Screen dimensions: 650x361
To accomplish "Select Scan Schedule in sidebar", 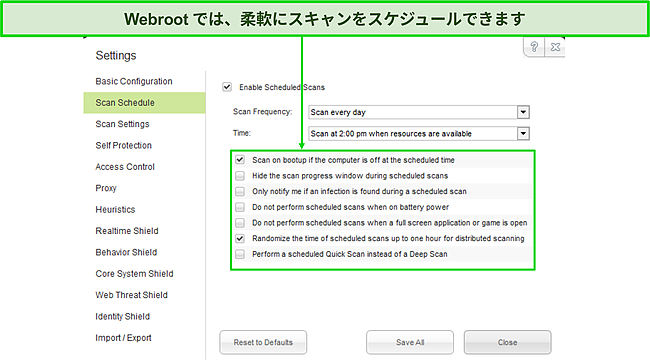I will click(x=144, y=102).
